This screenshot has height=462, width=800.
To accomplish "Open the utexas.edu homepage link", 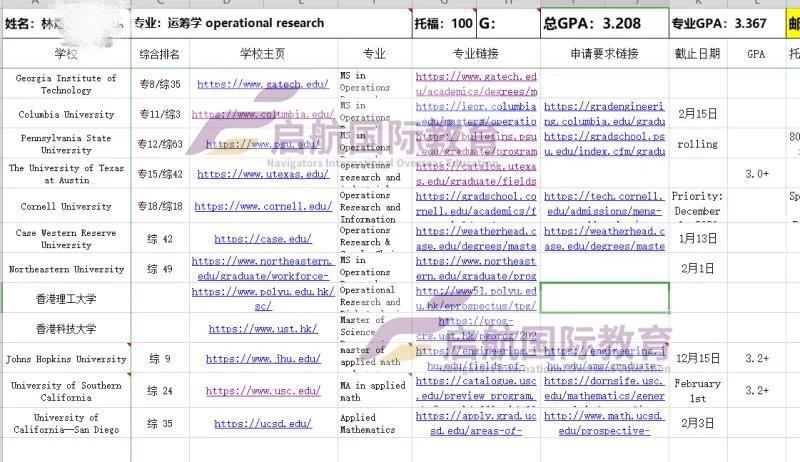I will [x=263, y=174].
